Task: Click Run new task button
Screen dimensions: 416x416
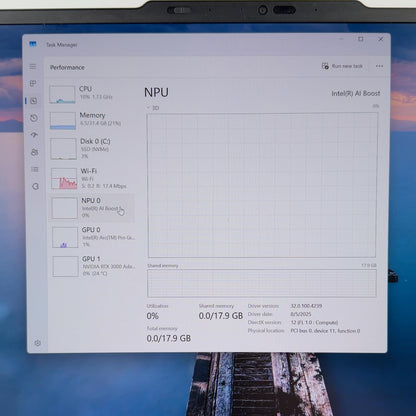Action: point(342,66)
